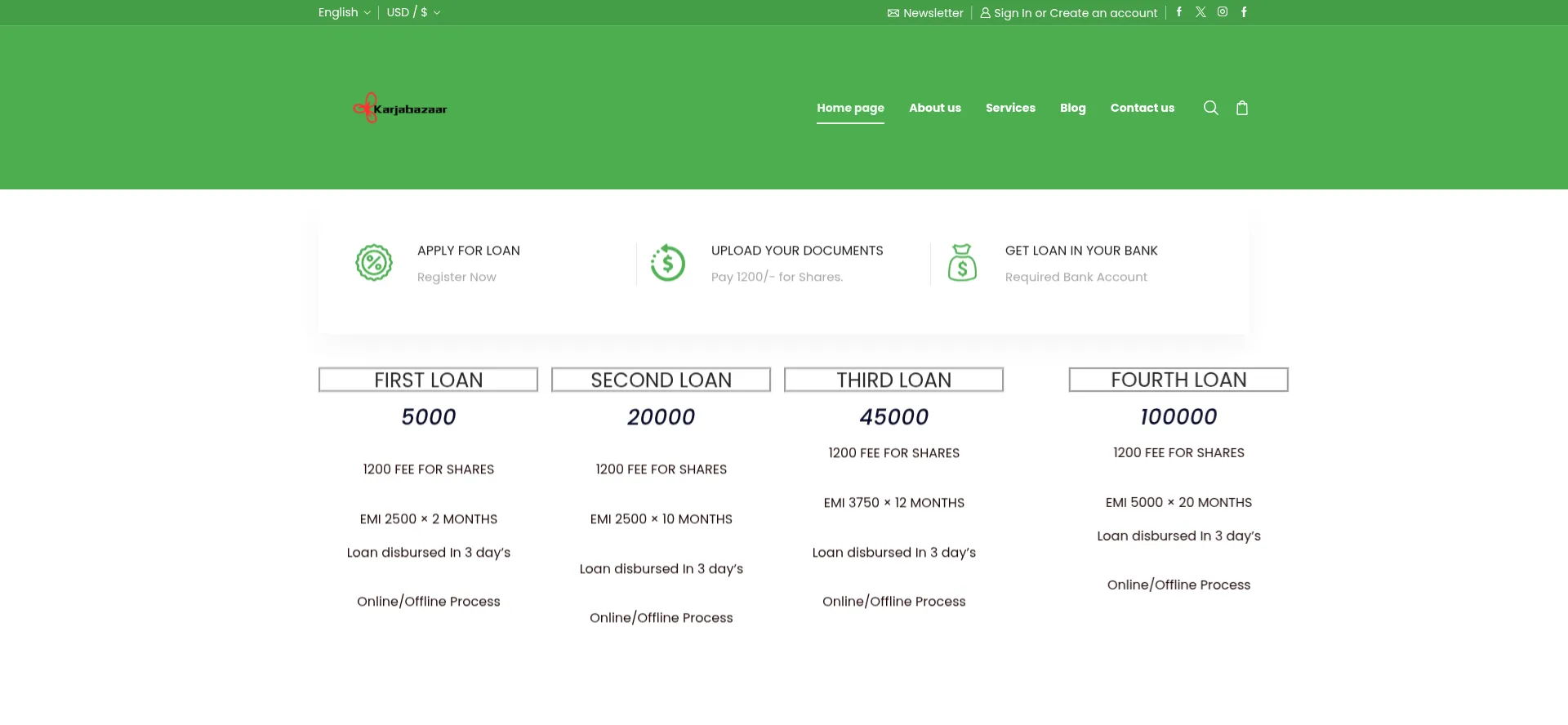Viewport: 1568px width, 725px height.
Task: Click the X (Twitter) social icon
Action: (1200, 12)
